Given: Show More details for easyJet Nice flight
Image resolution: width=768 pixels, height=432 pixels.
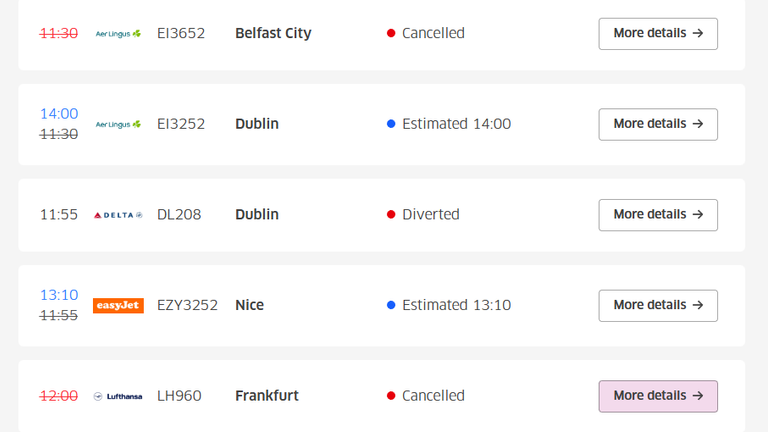Looking at the screenshot, I should click(657, 305).
